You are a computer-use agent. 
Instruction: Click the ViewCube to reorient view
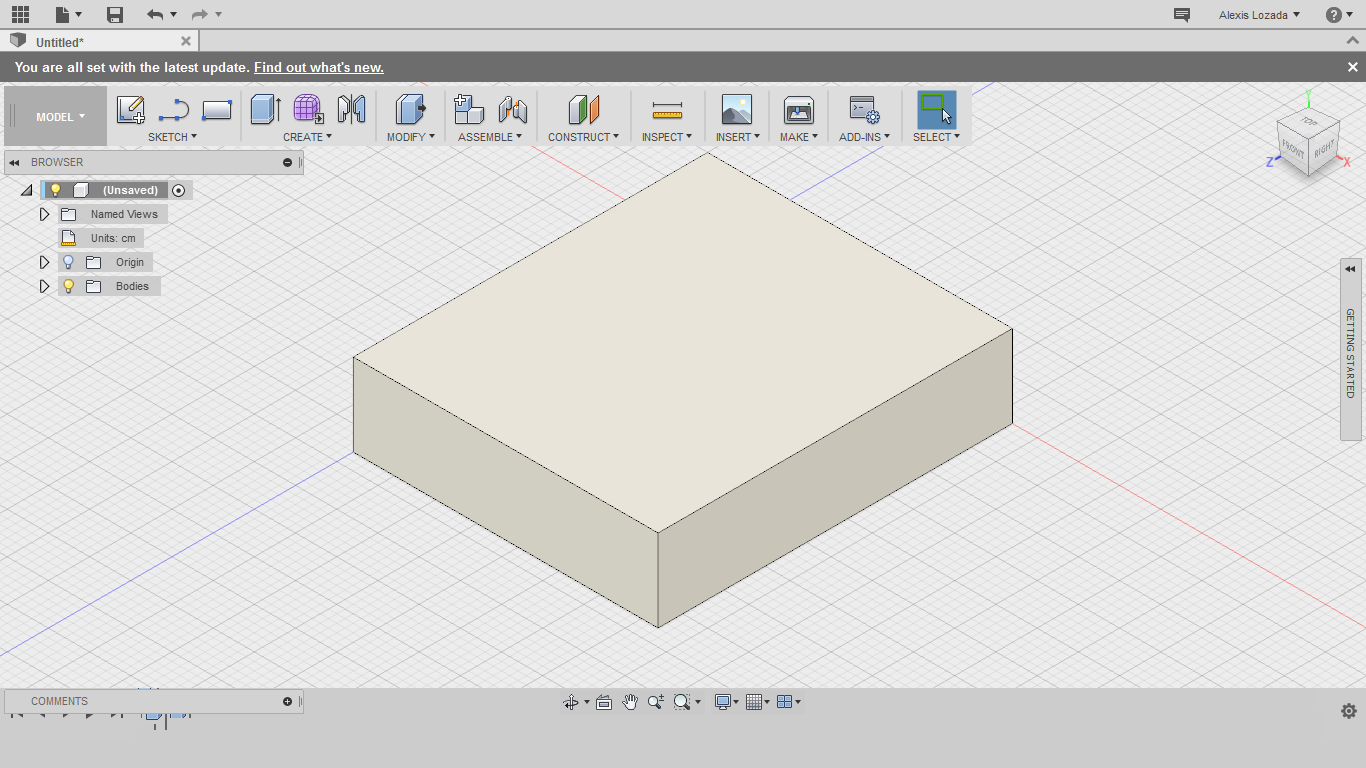click(1309, 140)
